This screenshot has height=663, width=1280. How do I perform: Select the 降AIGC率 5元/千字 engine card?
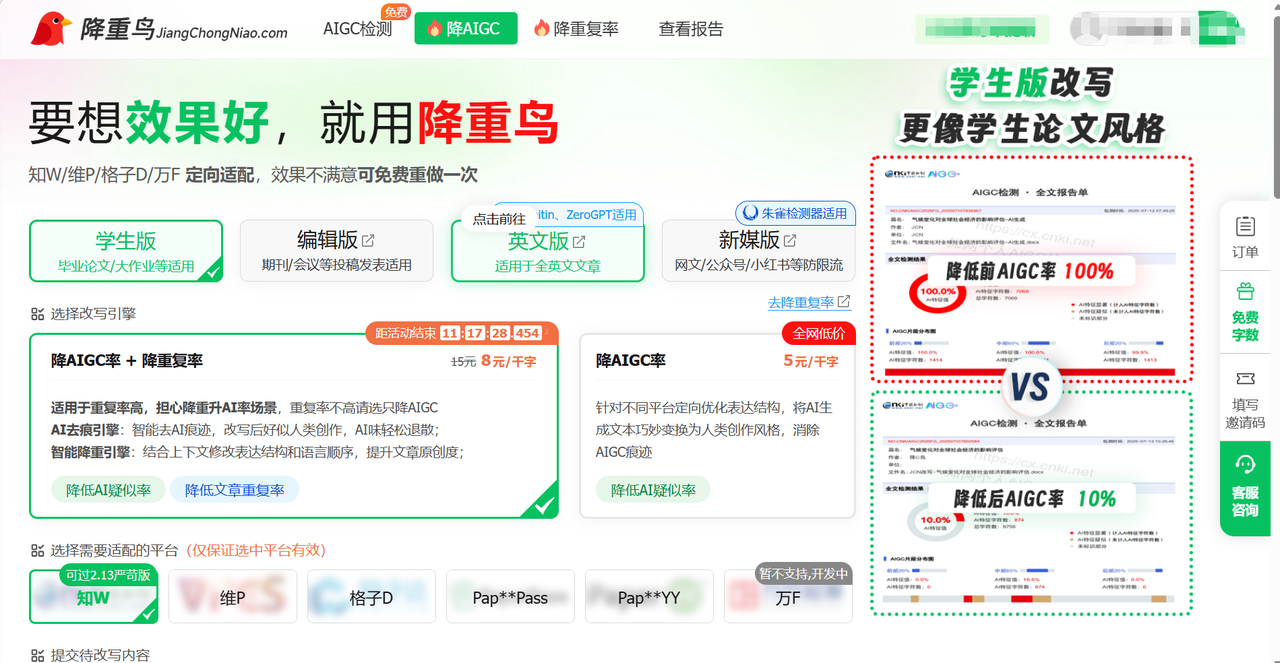(x=717, y=426)
